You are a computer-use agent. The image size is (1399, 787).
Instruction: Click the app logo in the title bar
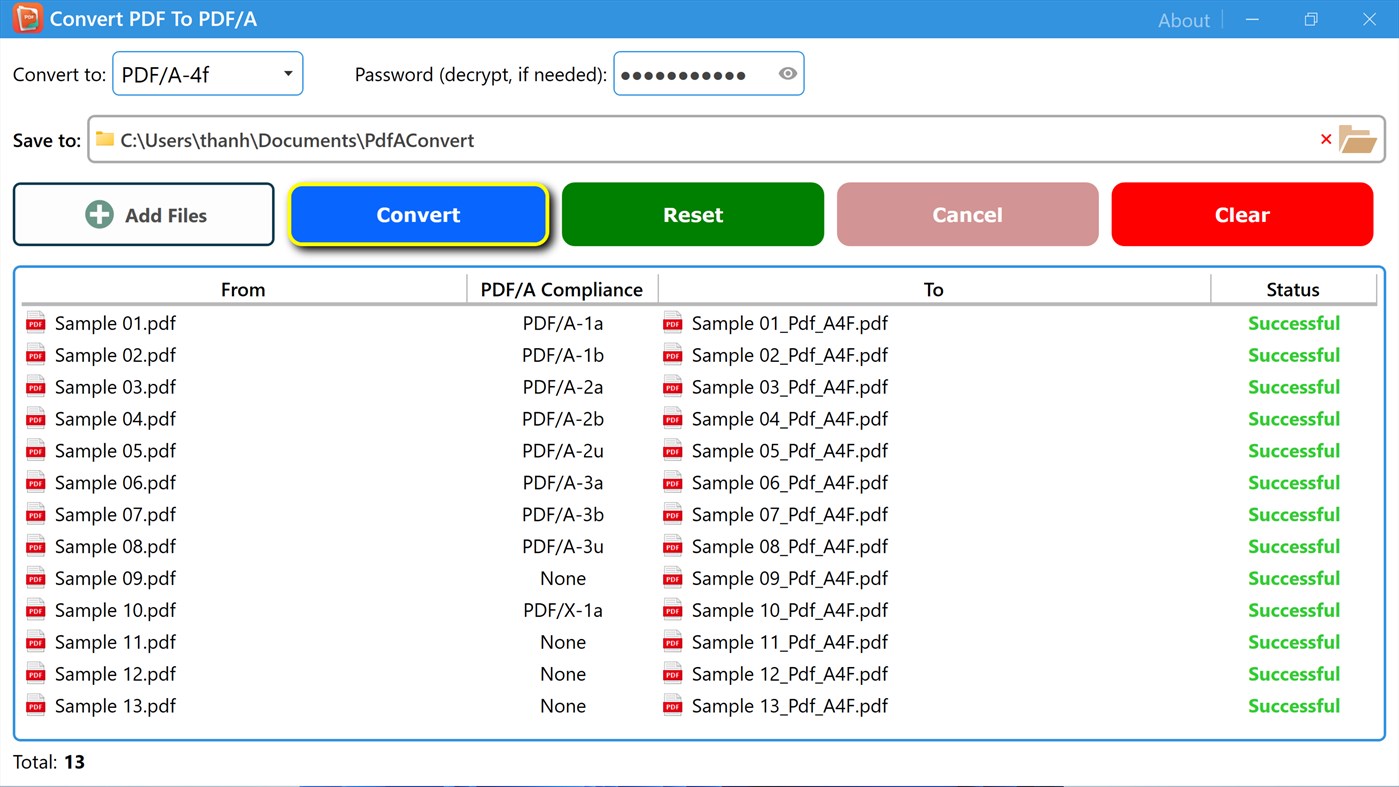pos(27,18)
